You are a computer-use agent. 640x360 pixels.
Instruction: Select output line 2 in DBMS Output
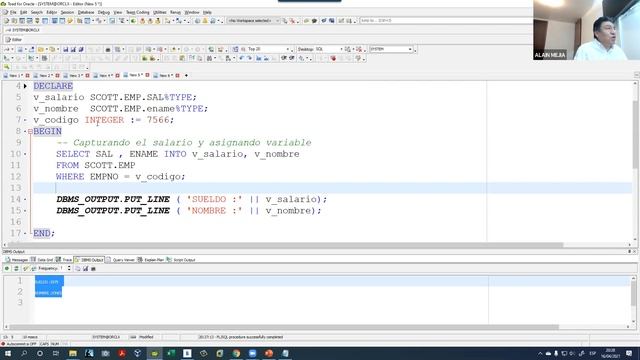[48, 292]
